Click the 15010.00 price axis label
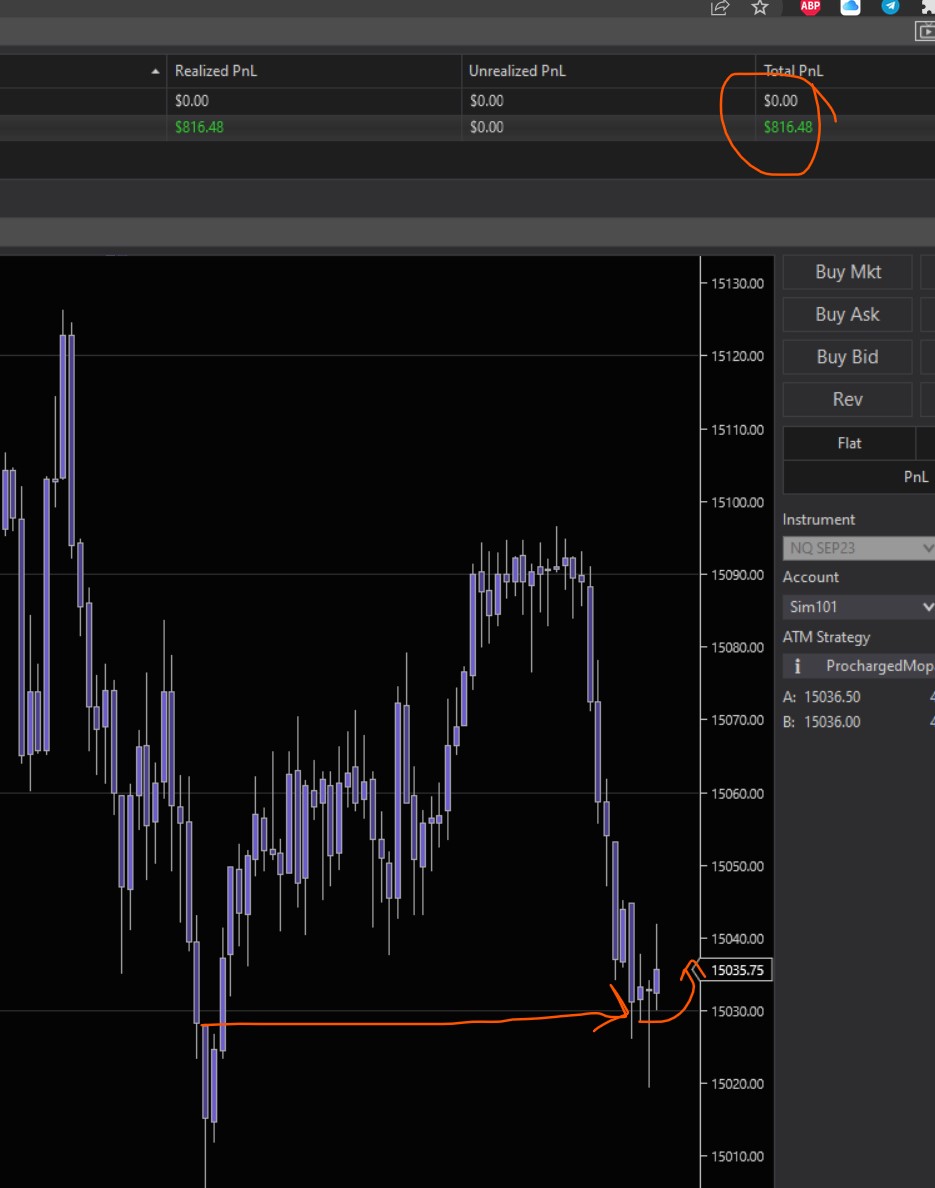 [x=737, y=1156]
